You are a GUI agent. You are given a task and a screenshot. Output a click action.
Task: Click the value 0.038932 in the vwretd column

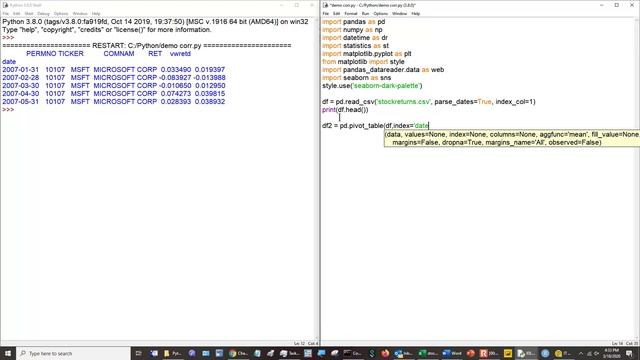point(210,102)
